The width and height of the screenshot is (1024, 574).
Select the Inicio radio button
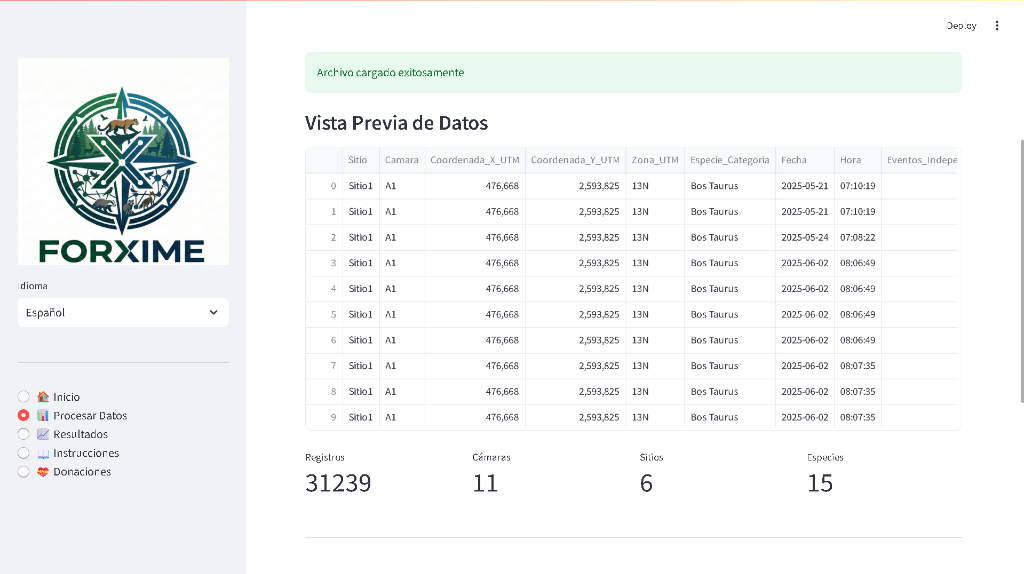(24, 397)
